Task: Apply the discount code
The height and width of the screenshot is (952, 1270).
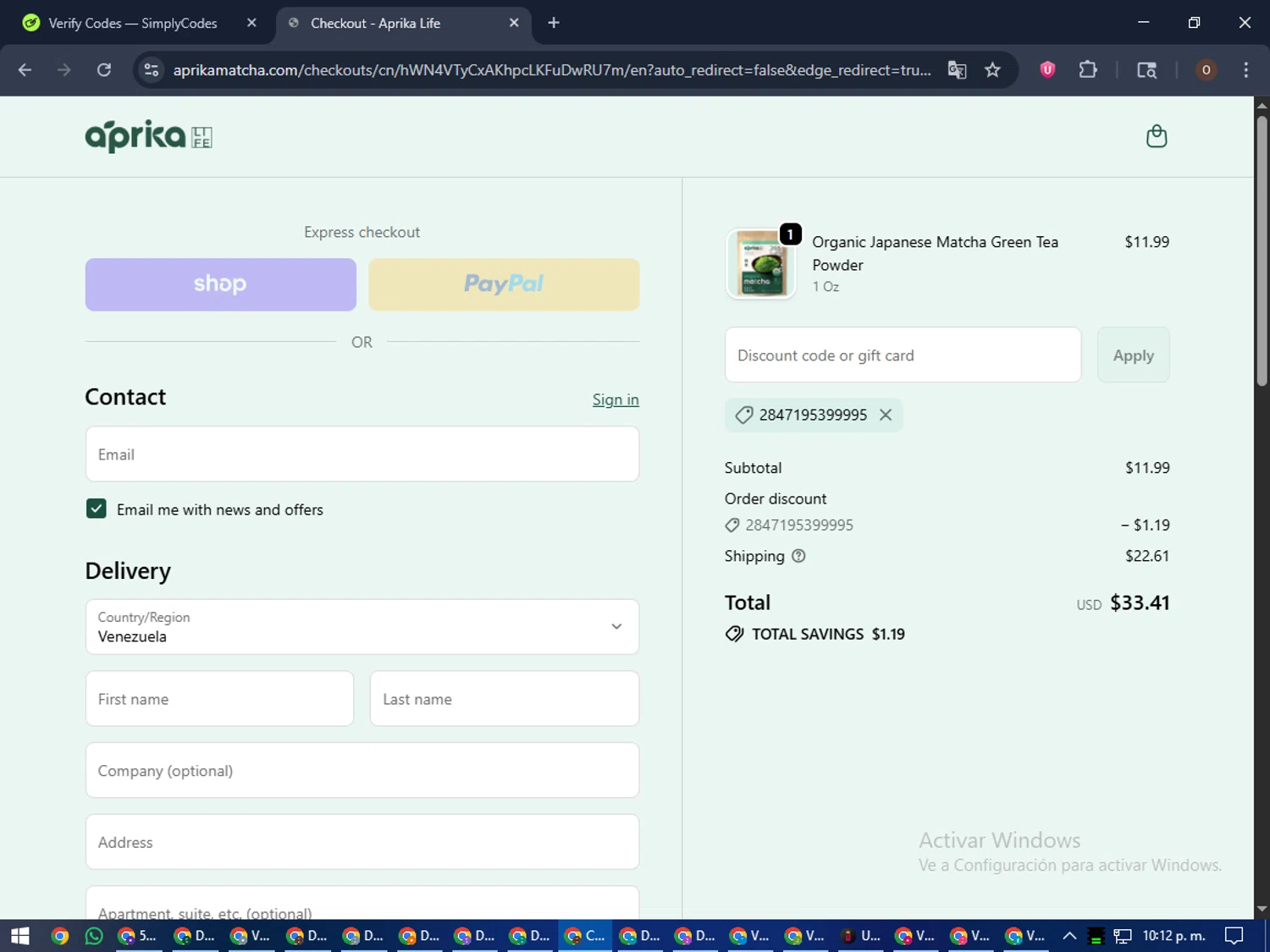Action: (1133, 355)
